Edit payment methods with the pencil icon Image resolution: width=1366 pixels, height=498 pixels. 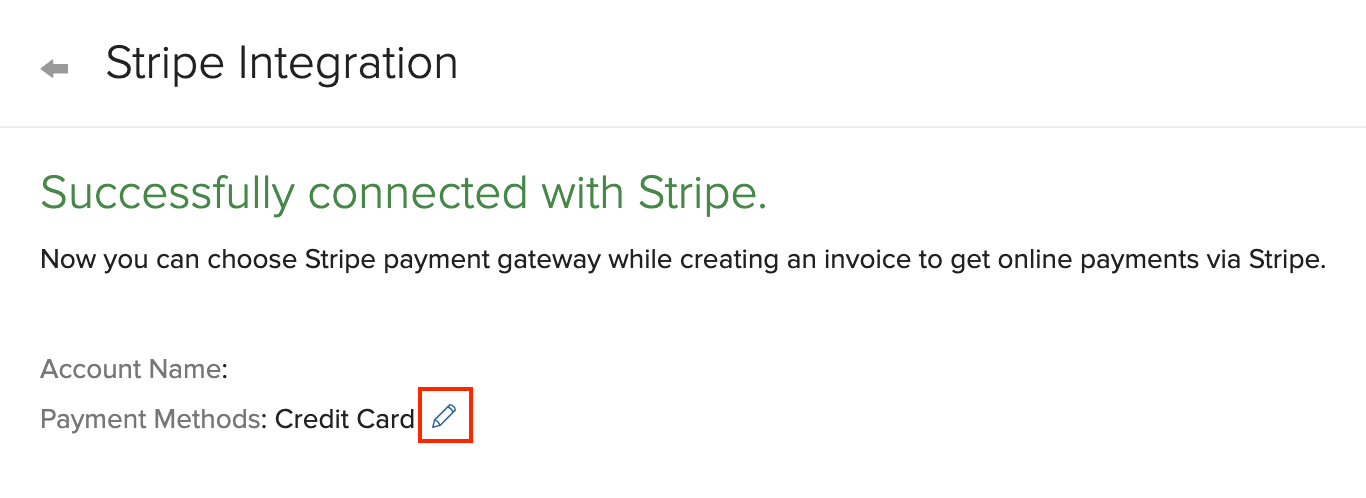444,417
